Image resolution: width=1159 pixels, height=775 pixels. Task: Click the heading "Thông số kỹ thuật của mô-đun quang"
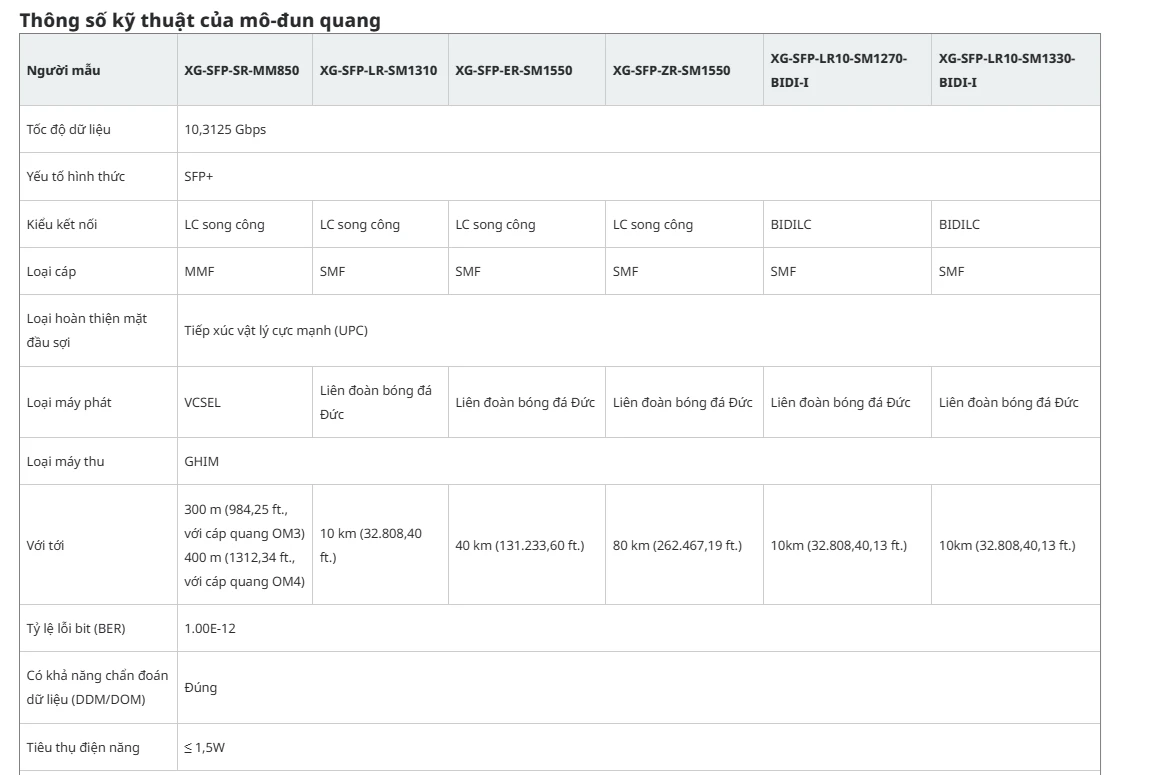click(x=200, y=20)
